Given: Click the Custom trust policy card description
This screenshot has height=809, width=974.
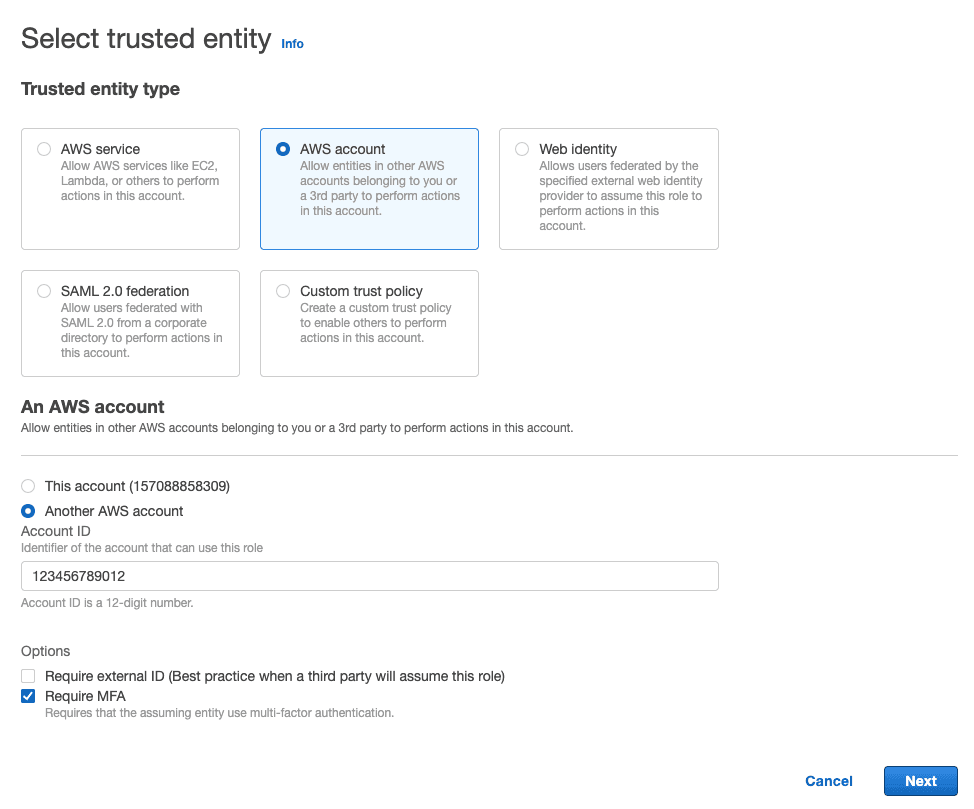Looking at the screenshot, I should (375, 322).
